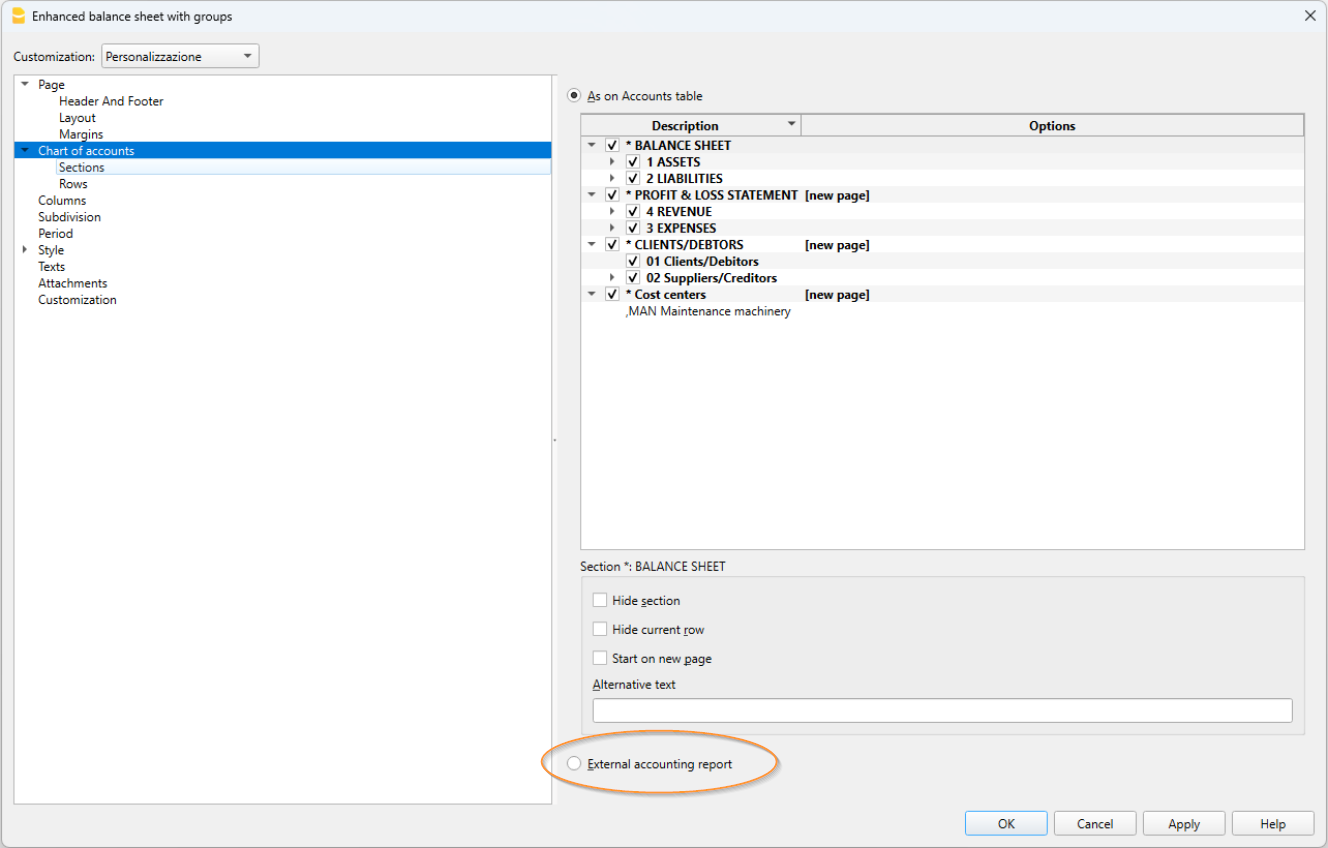This screenshot has height=848, width=1328.
Task: Open the Customization dropdown
Action: pyautogui.click(x=180, y=57)
